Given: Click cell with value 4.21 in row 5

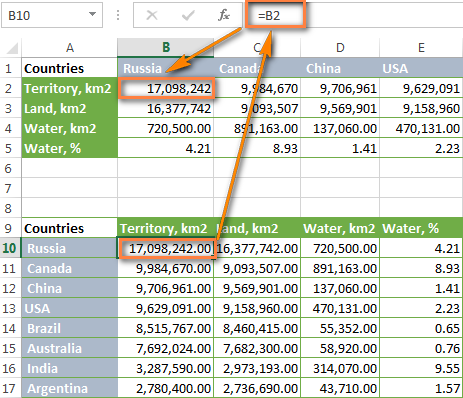Looking at the screenshot, I should [x=166, y=148].
